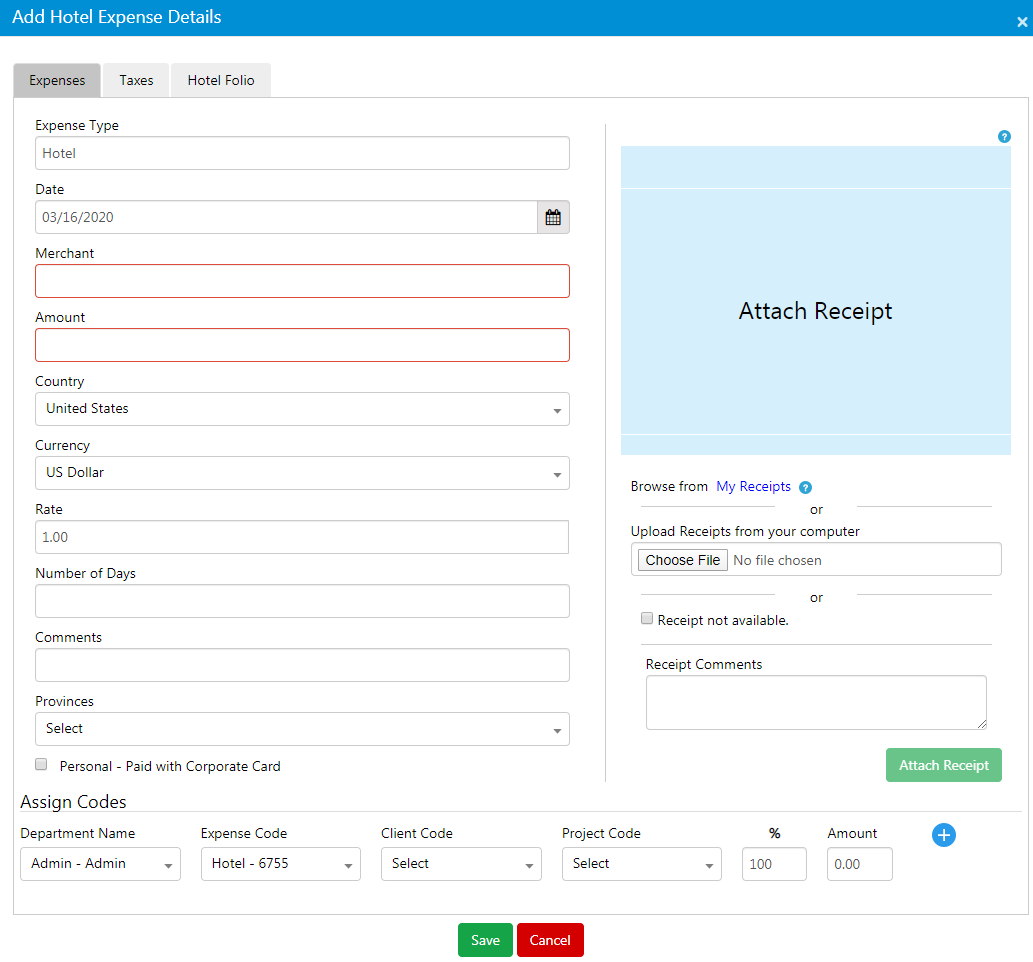This screenshot has height=962, width=1033.
Task: Open the Country dropdown
Action: [x=302, y=408]
